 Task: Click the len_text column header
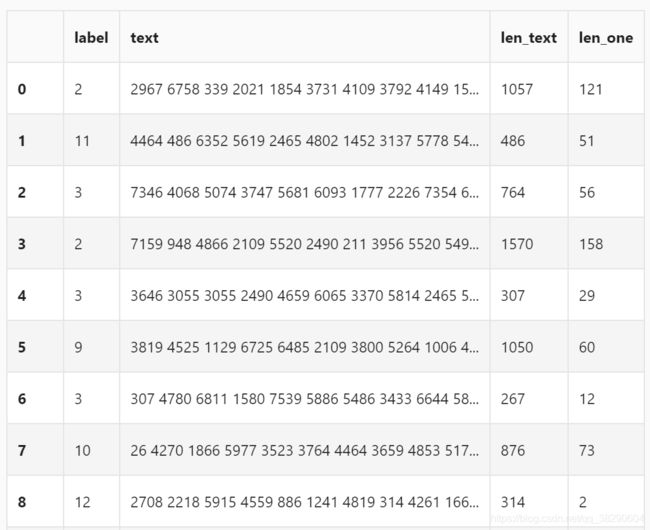pos(529,38)
